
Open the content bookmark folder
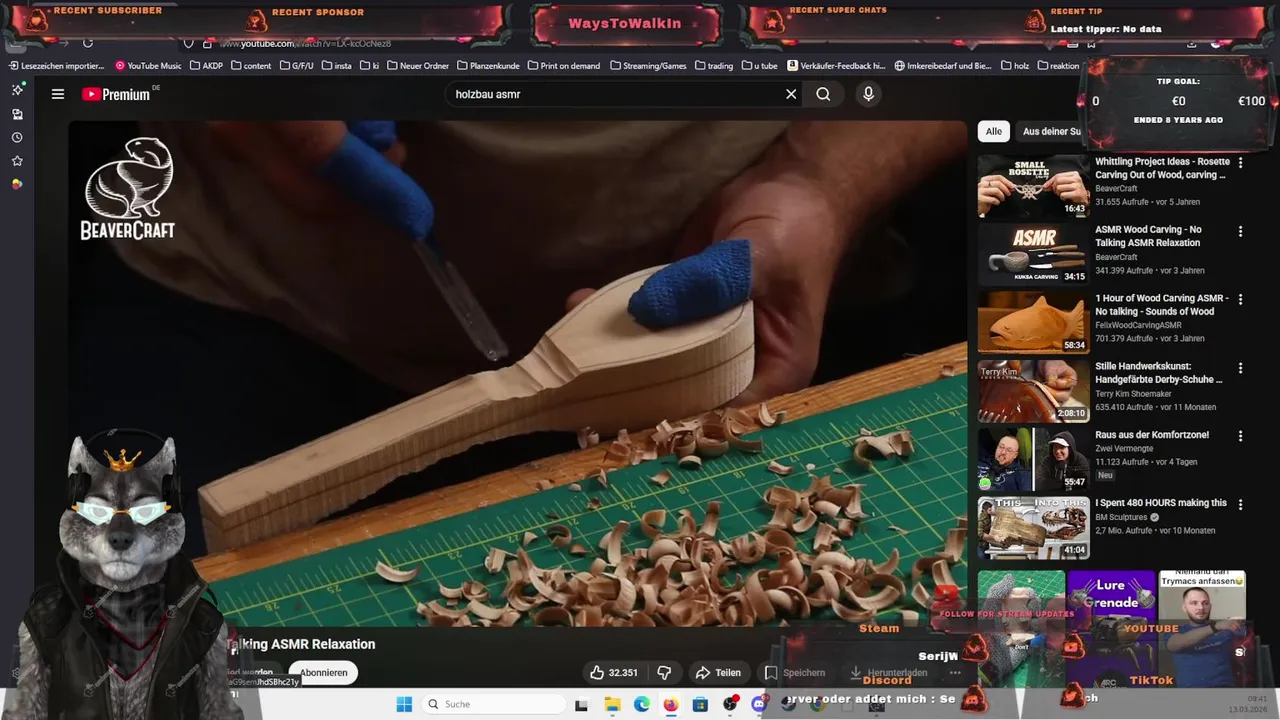[x=251, y=66]
